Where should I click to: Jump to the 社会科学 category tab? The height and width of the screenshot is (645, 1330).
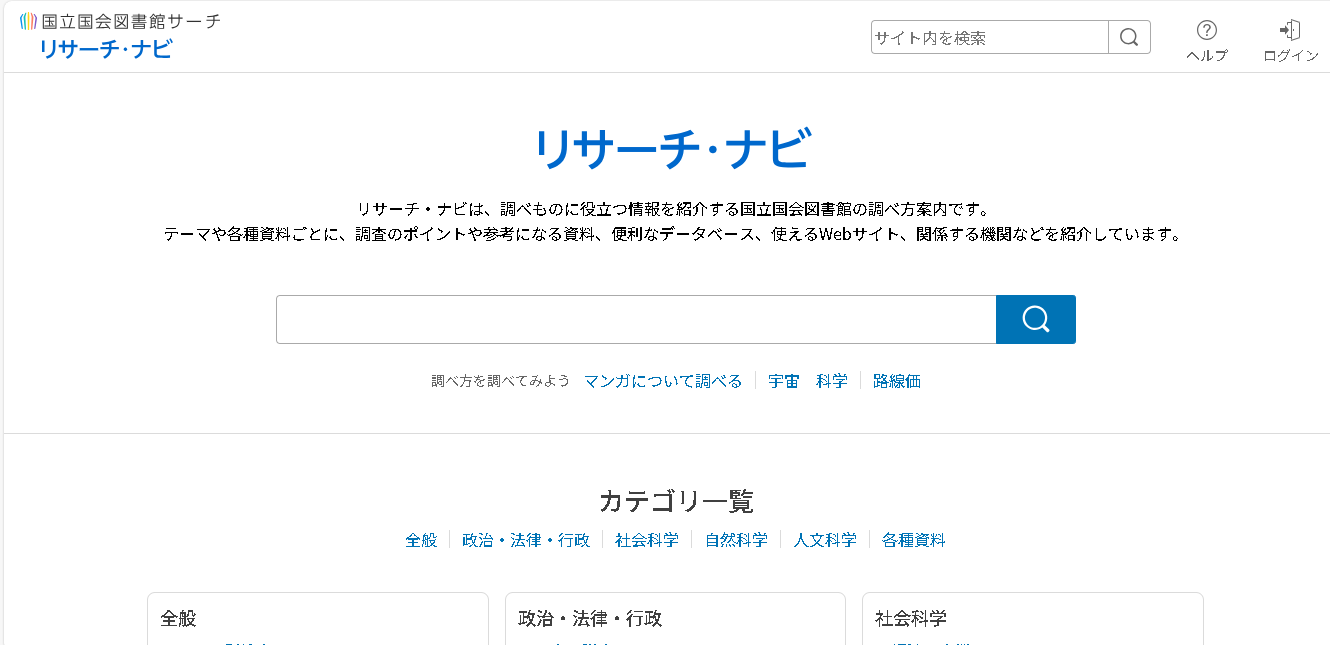[647, 540]
